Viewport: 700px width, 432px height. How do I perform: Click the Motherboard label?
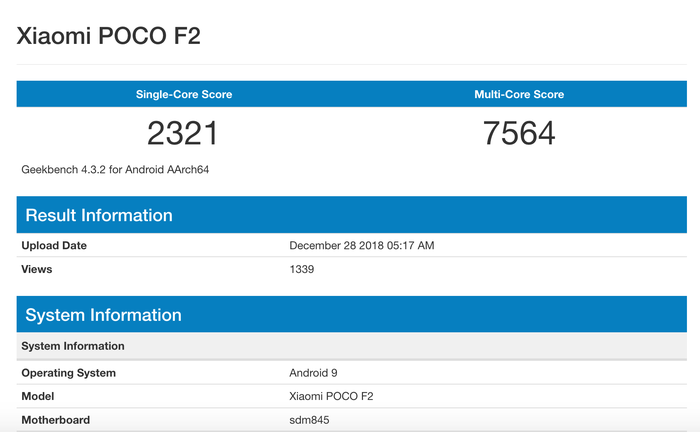[x=55, y=420]
